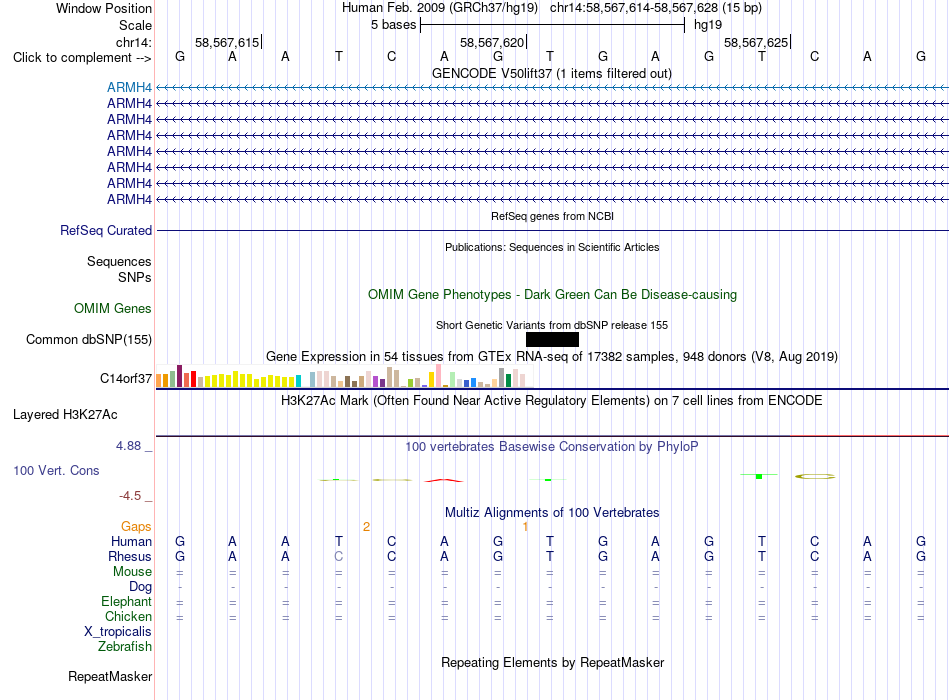
Task: Open '100 vertebrates Basewise Conservation by PhyloP' title
Action: point(552,447)
